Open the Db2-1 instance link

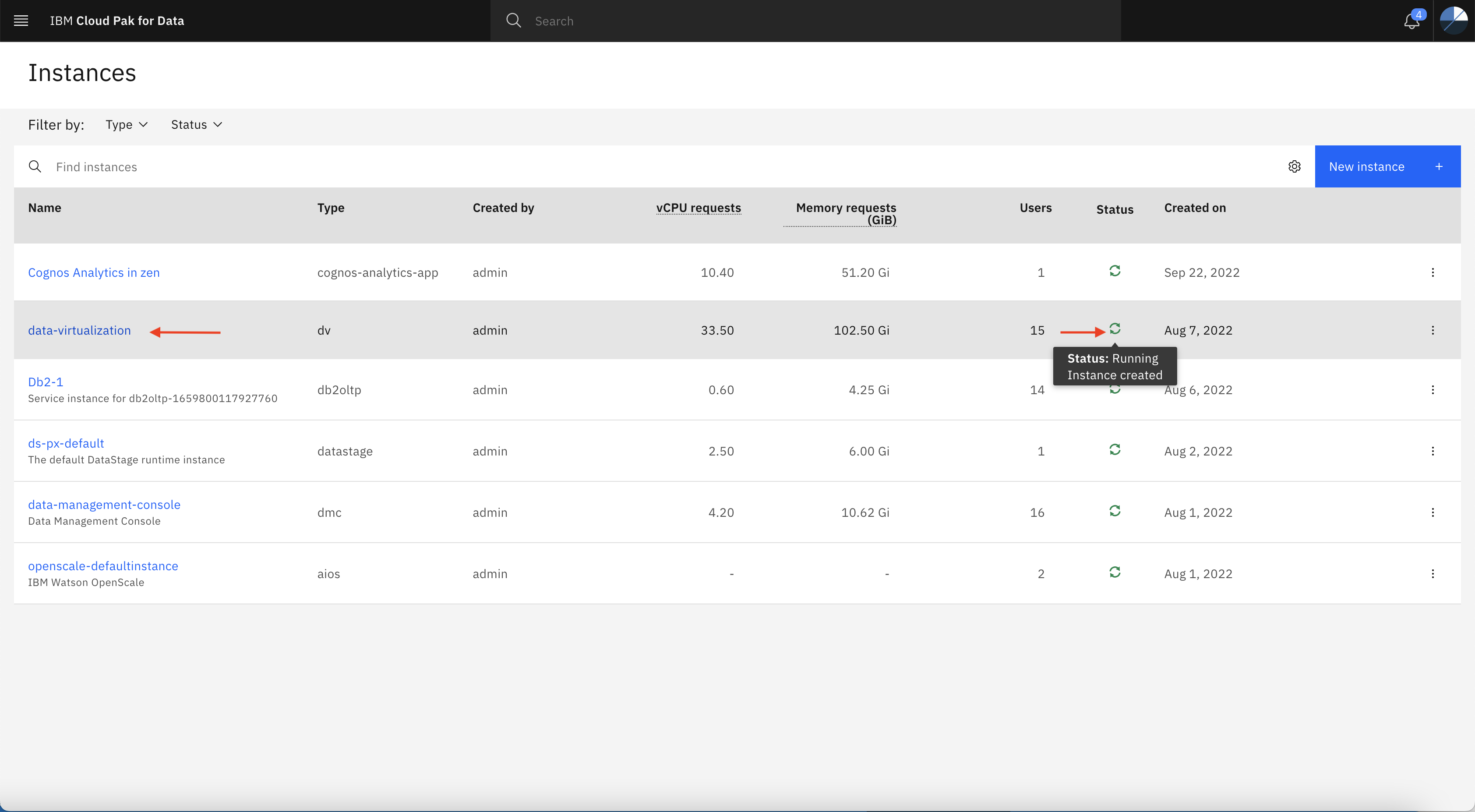click(x=46, y=382)
